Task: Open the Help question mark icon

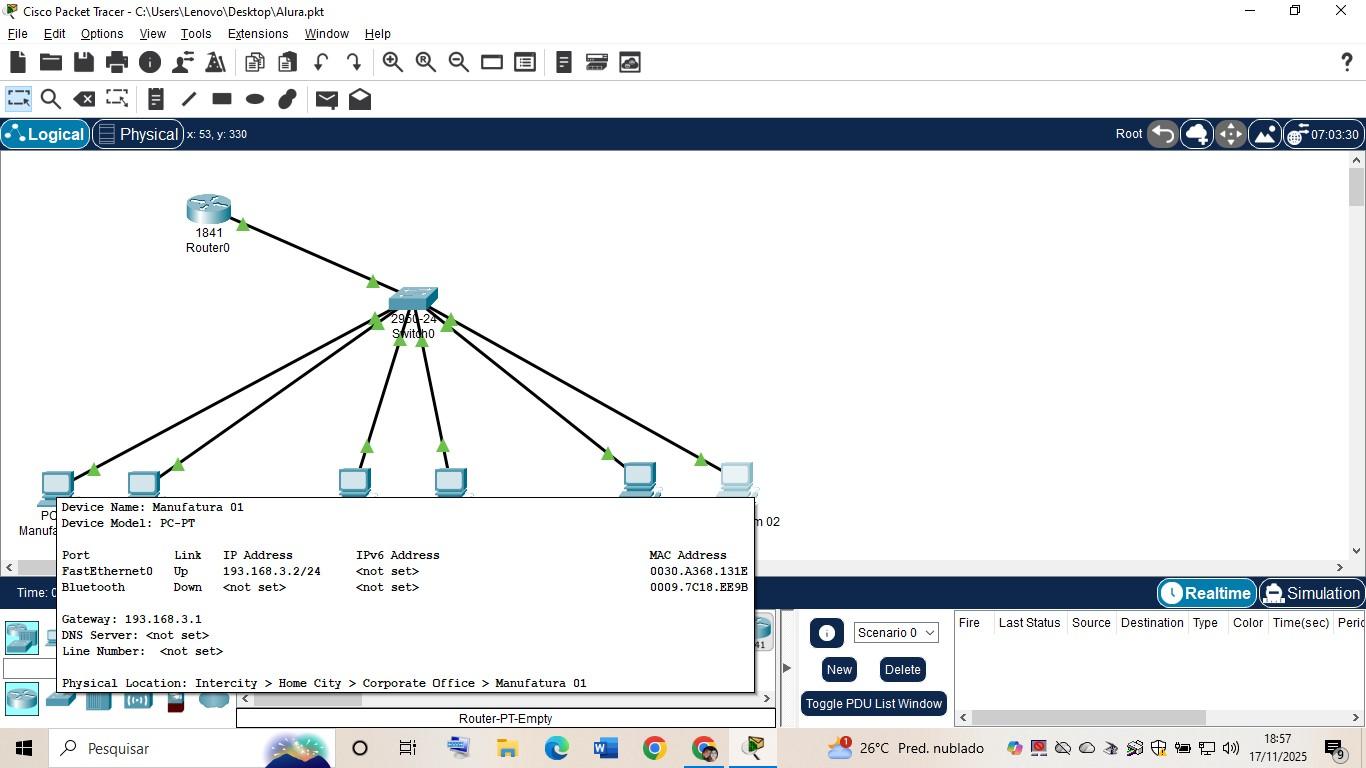Action: pos(1347,62)
